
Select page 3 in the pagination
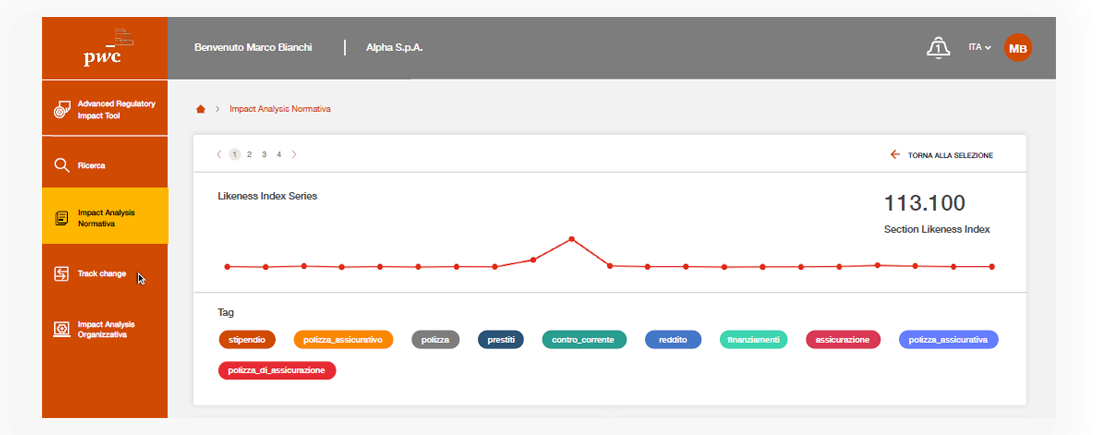pyautogui.click(x=264, y=155)
